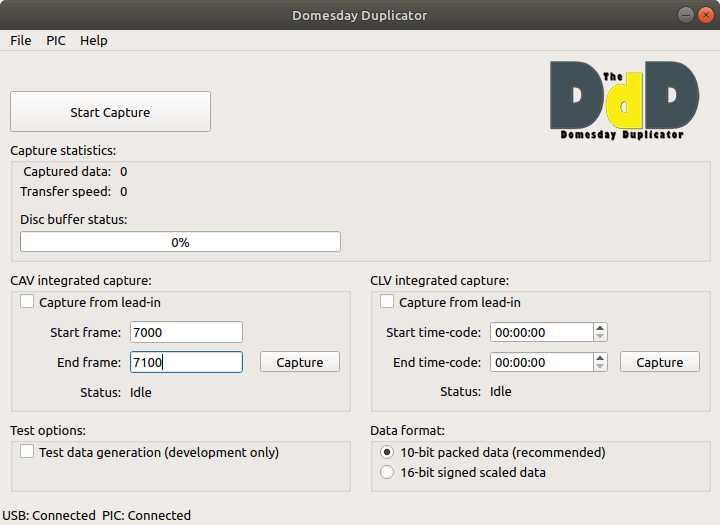Click the End time-code field

point(542,362)
